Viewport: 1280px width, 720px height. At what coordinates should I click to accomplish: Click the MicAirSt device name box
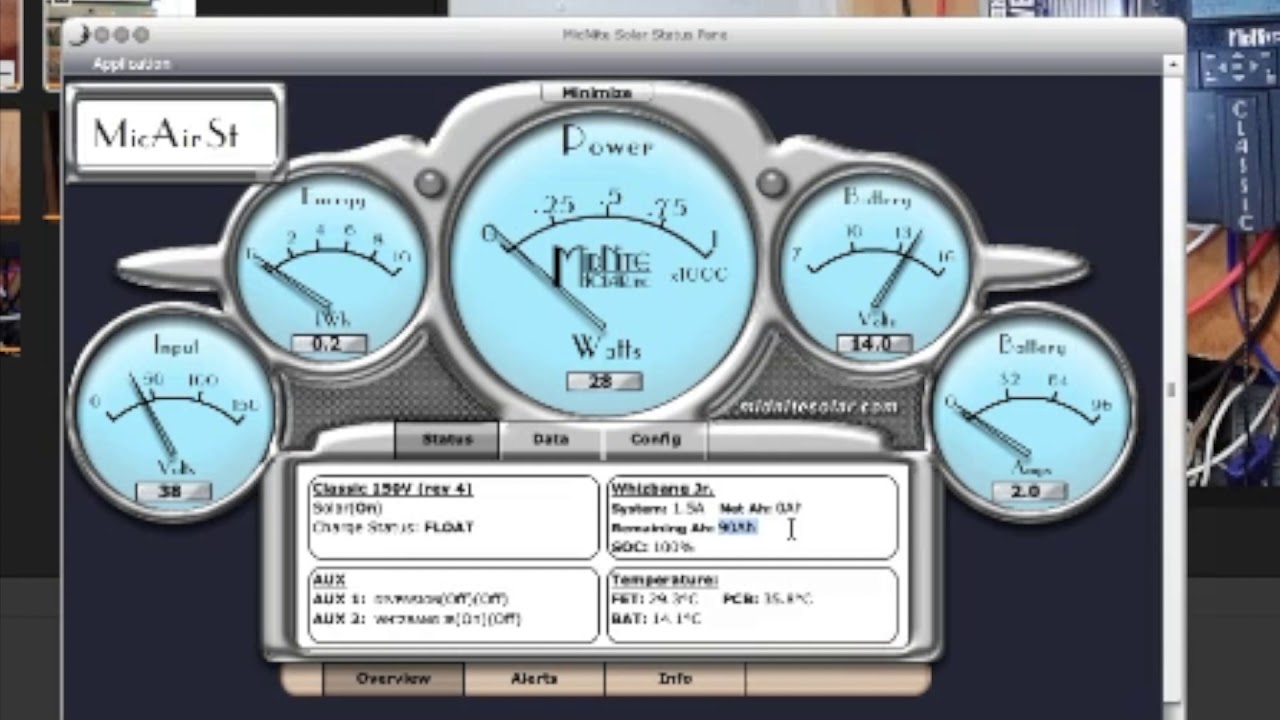[x=175, y=133]
